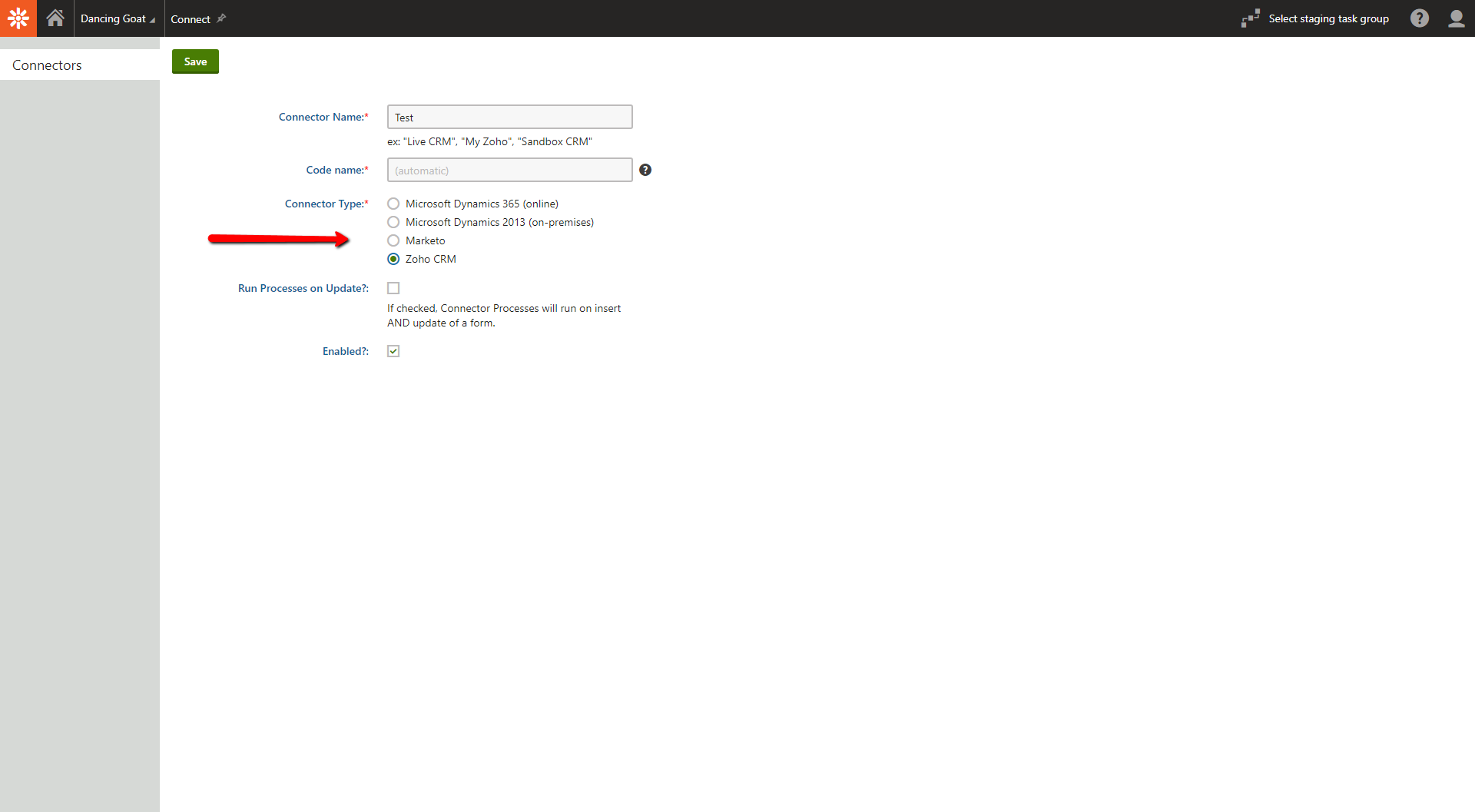Click the Enabled? label
Screen dimensions: 1475x812
click(x=346, y=351)
